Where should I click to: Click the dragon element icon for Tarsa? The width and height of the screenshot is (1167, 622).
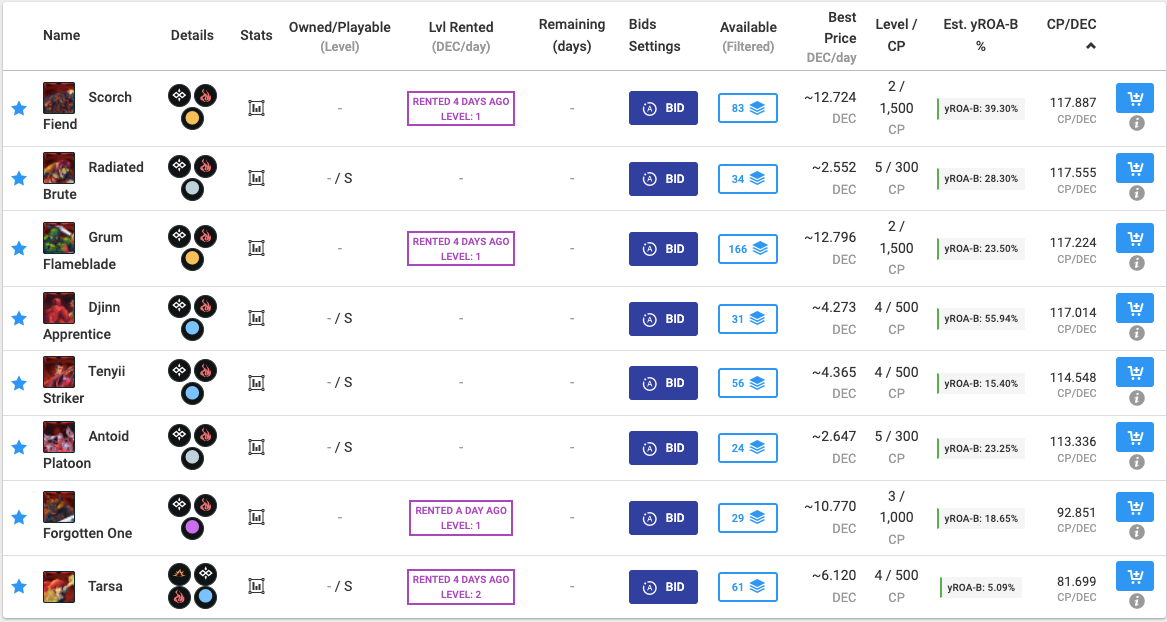[x=180, y=572]
